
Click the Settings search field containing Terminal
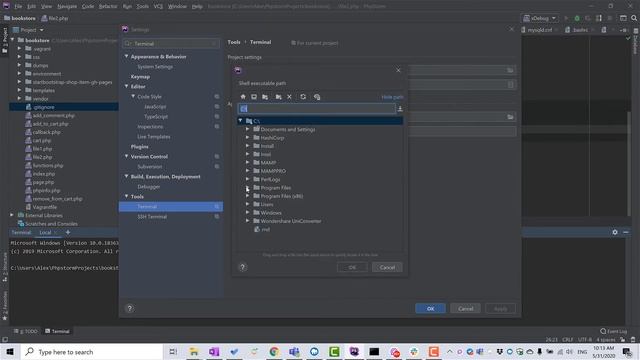click(x=171, y=43)
